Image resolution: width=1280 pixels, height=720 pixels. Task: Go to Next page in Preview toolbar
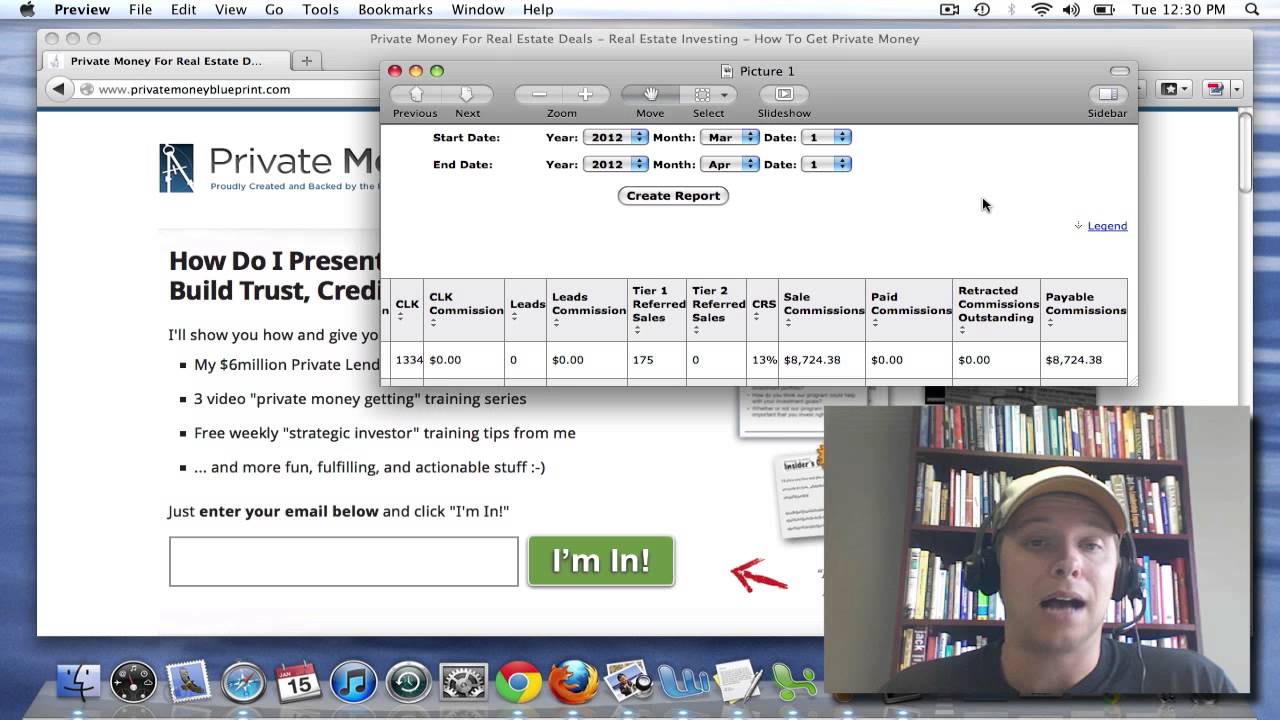[x=467, y=94]
